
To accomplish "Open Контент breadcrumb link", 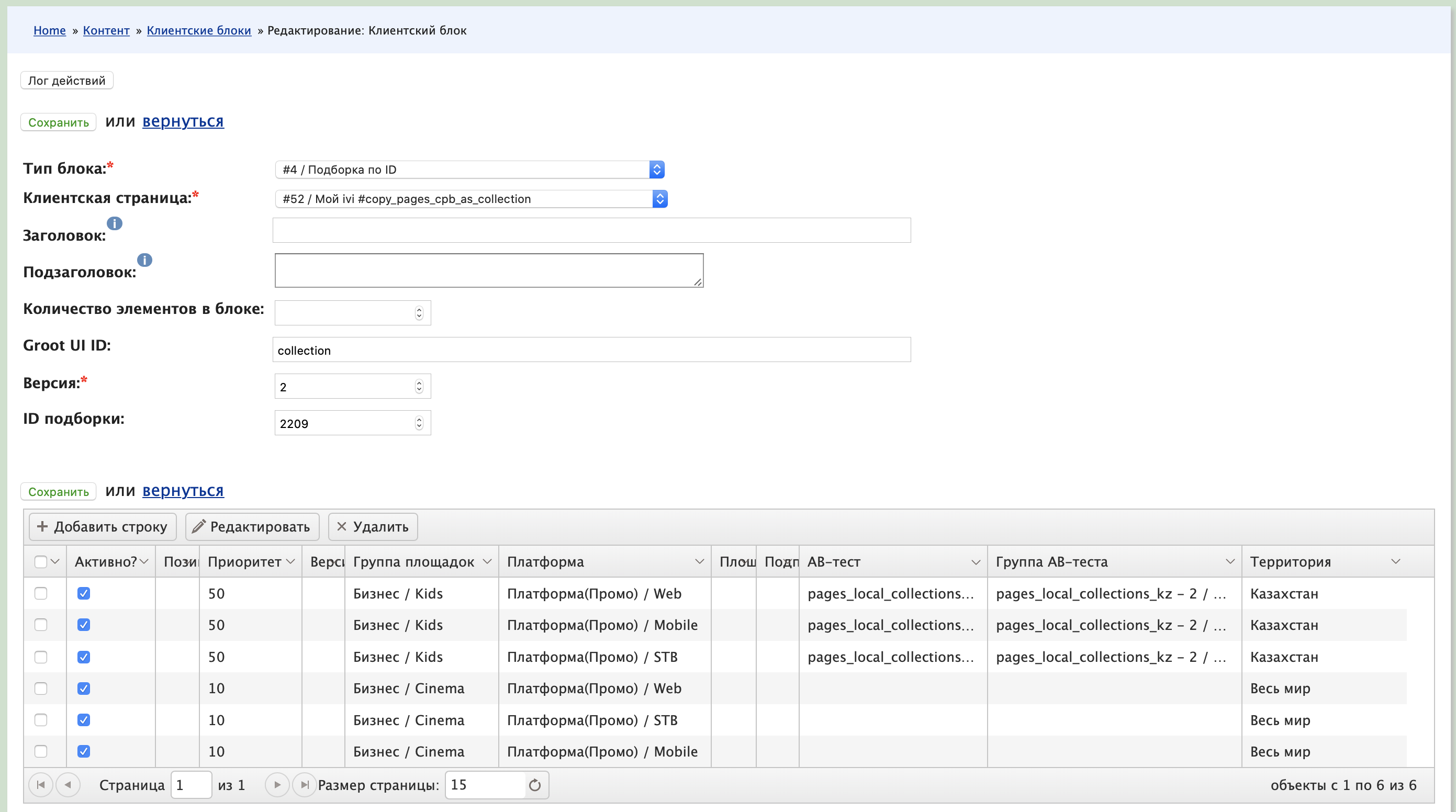I will [106, 30].
